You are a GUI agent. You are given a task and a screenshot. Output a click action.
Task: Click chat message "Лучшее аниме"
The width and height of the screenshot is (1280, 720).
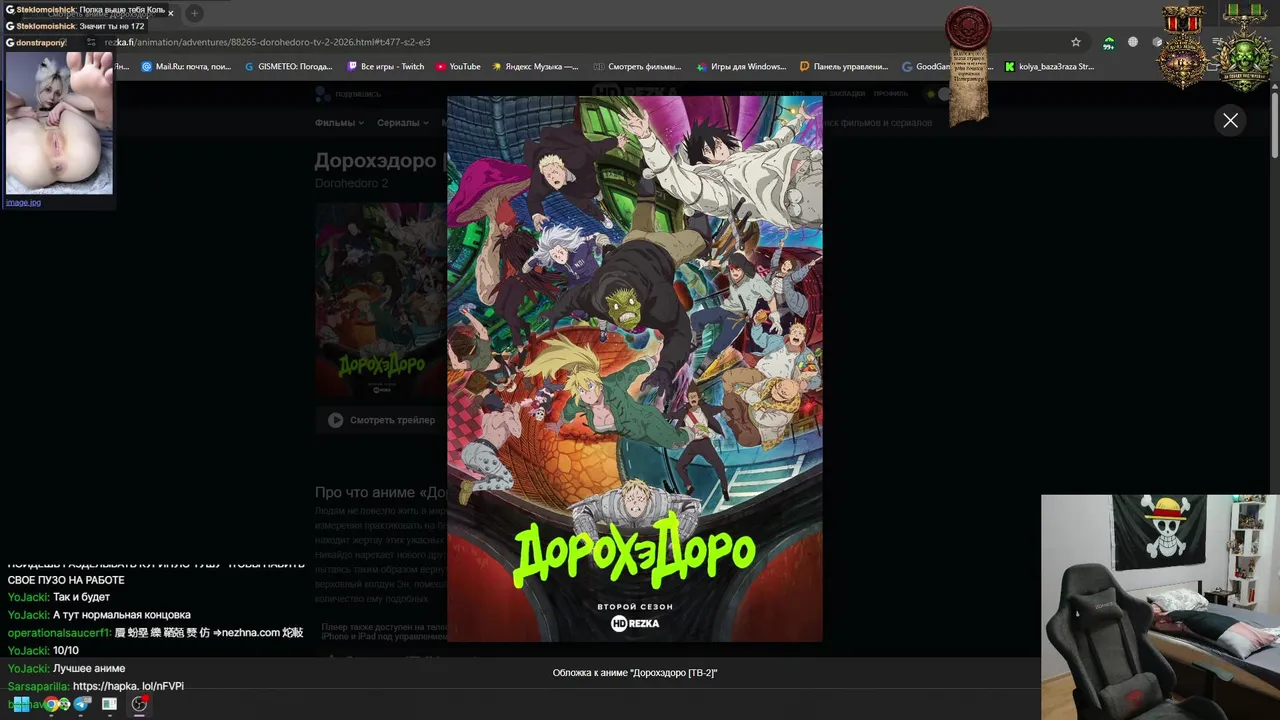coord(89,668)
